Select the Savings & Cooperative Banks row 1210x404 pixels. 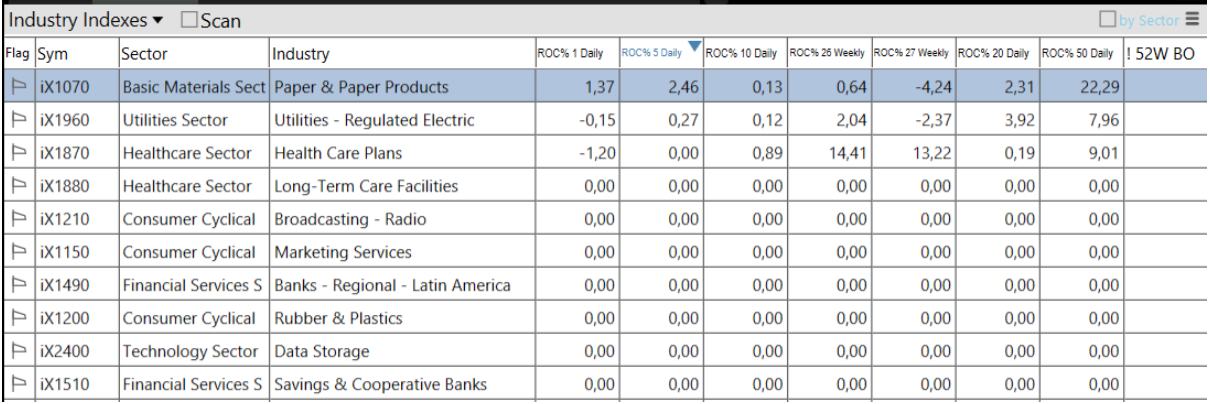coord(380,385)
